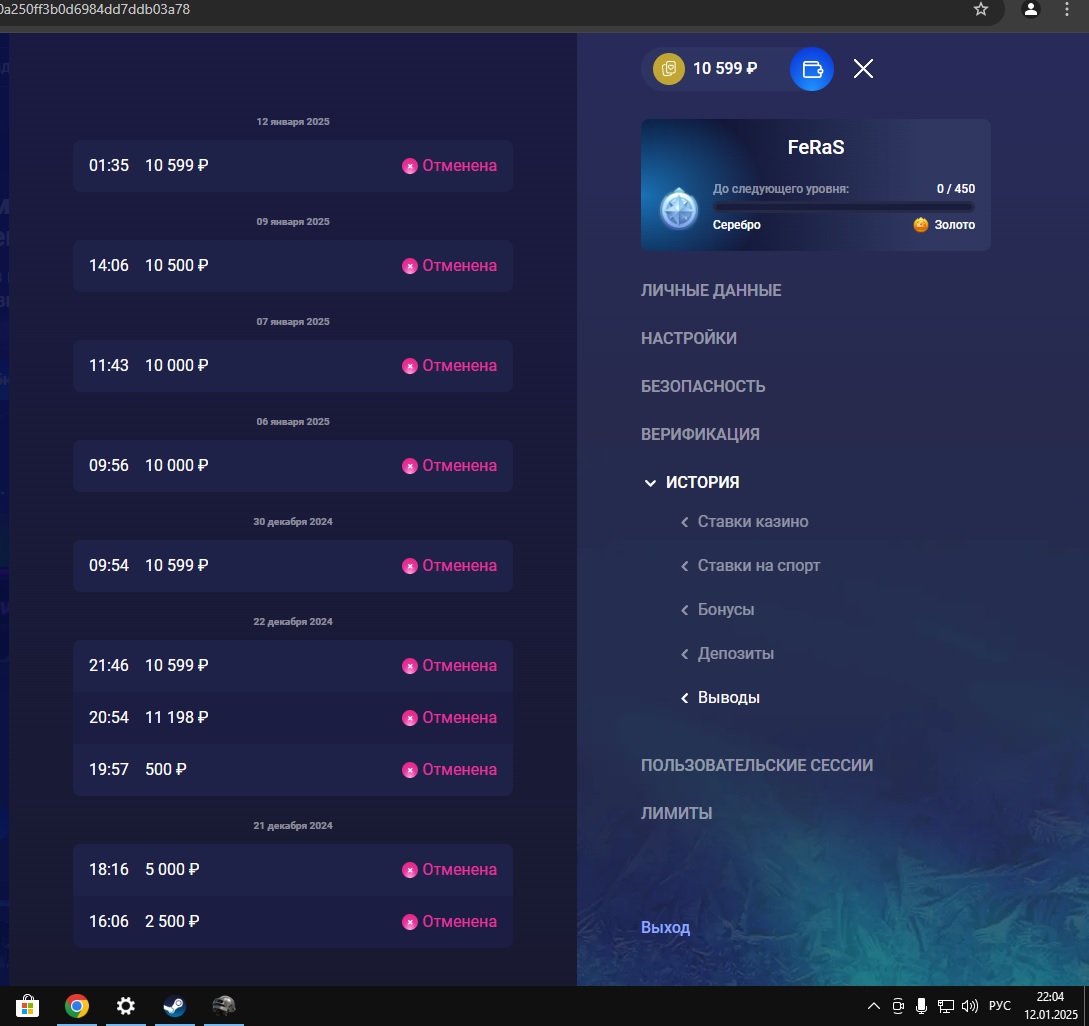Click cancelled icon on 21:46 withdrawal
Image resolution: width=1089 pixels, height=1026 pixels.
pos(410,666)
